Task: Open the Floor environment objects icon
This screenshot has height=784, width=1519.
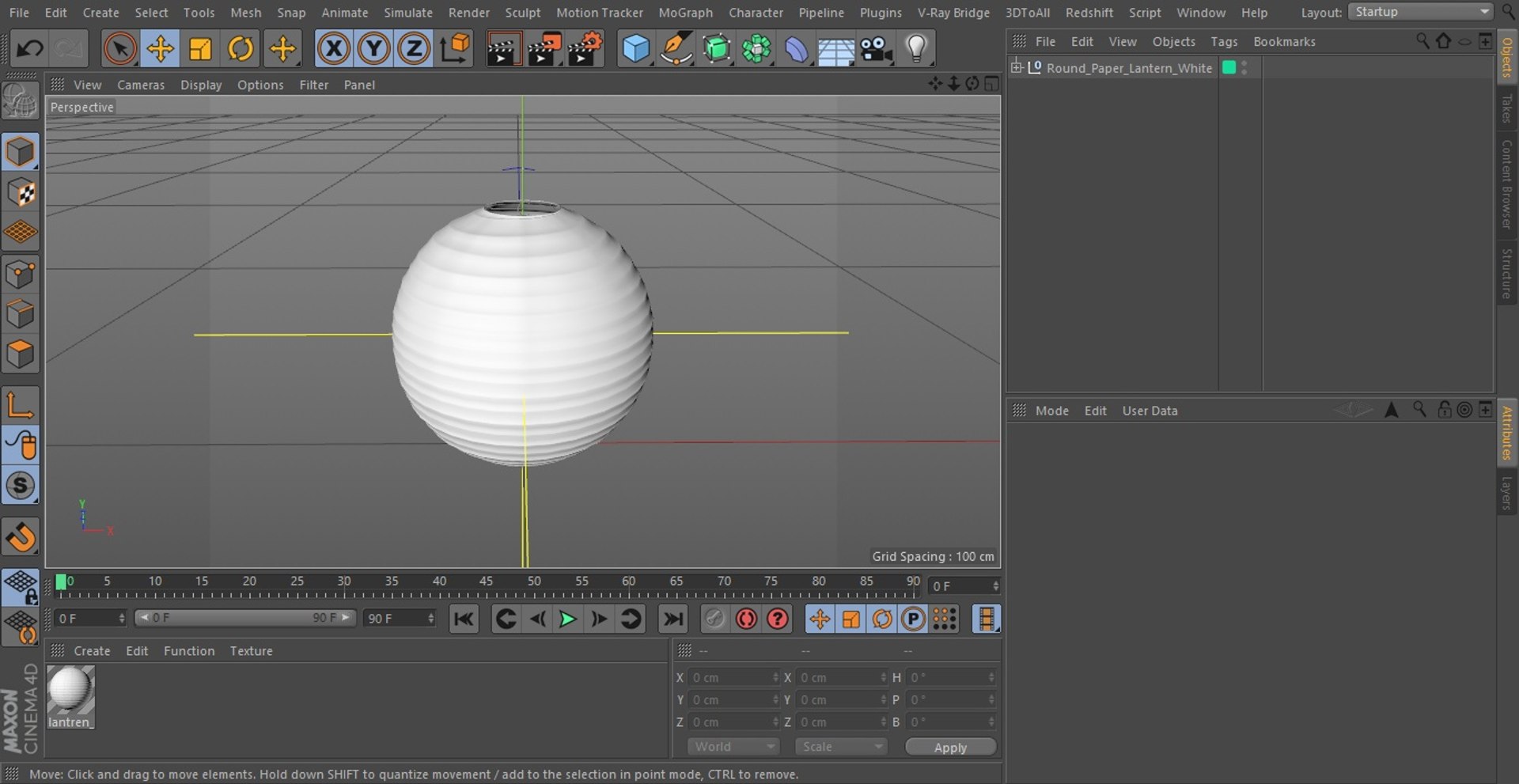Action: pos(835,49)
